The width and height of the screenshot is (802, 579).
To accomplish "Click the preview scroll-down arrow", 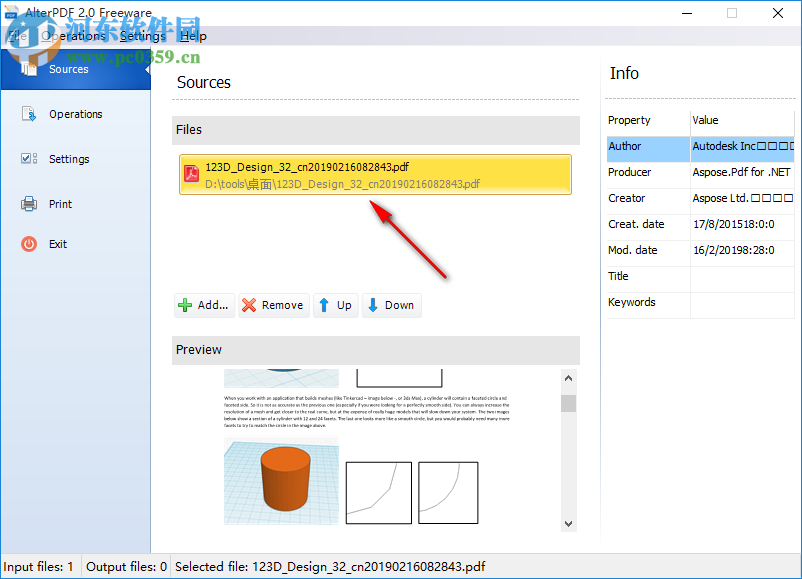I will [x=568, y=523].
